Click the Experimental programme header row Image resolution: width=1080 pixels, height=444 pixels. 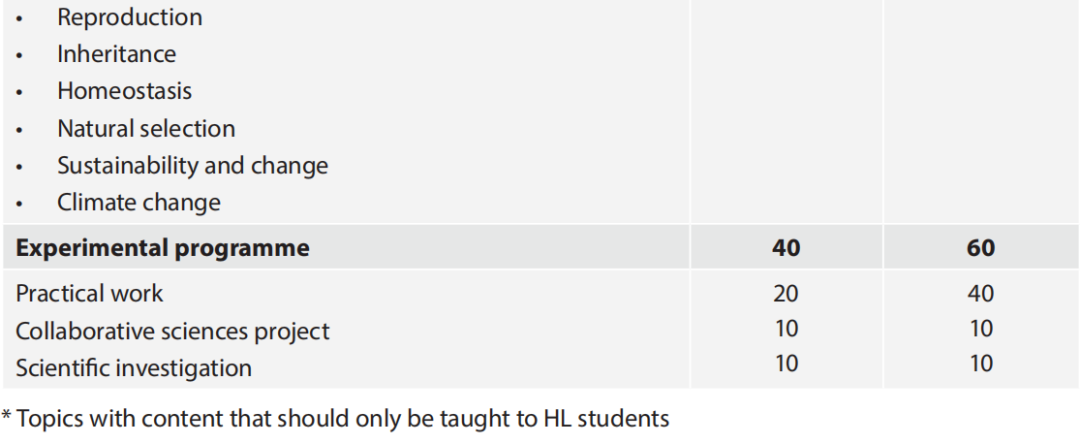(540, 247)
